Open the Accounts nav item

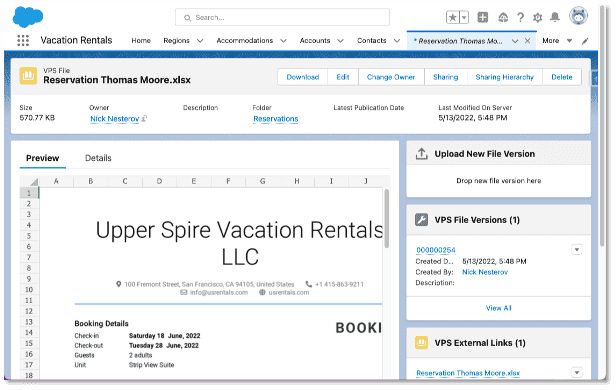315,40
